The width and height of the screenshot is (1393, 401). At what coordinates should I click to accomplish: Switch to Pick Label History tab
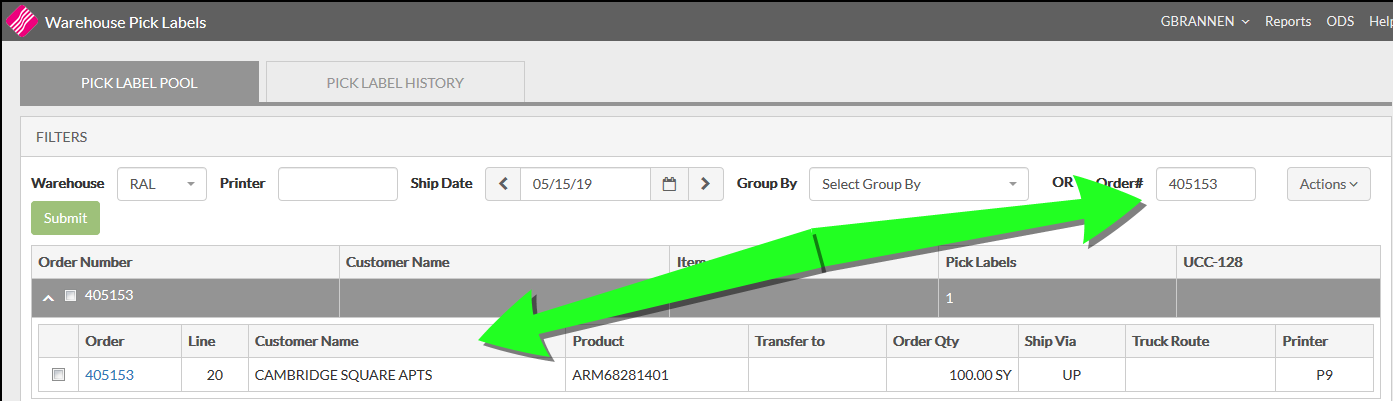pos(395,83)
